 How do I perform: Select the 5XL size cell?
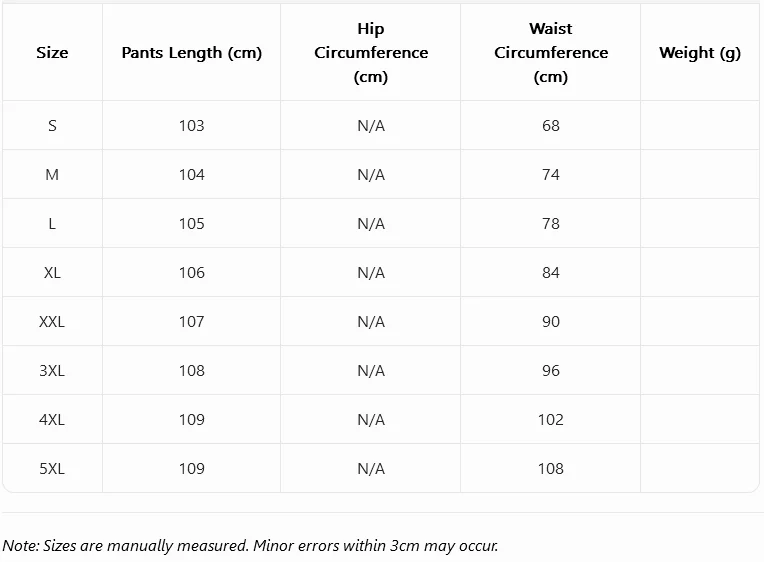pos(52,468)
